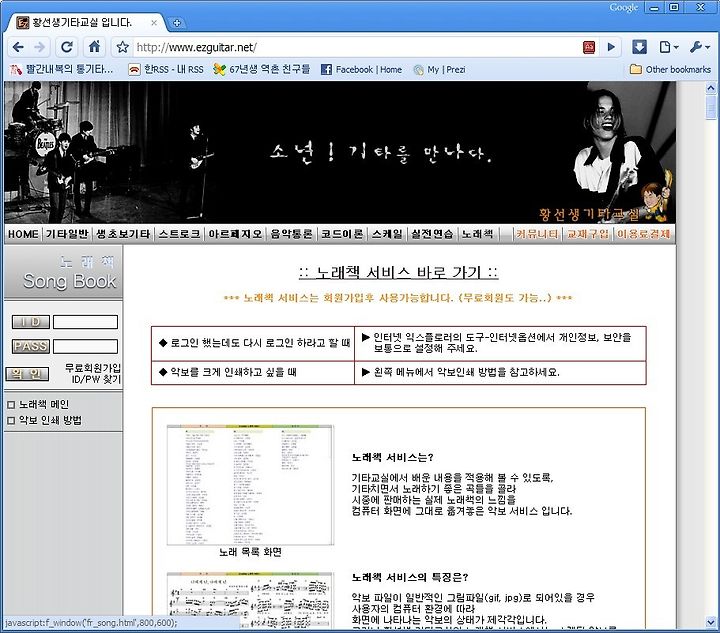Reload the page with the refresh icon
720x633 pixels.
pos(67,47)
